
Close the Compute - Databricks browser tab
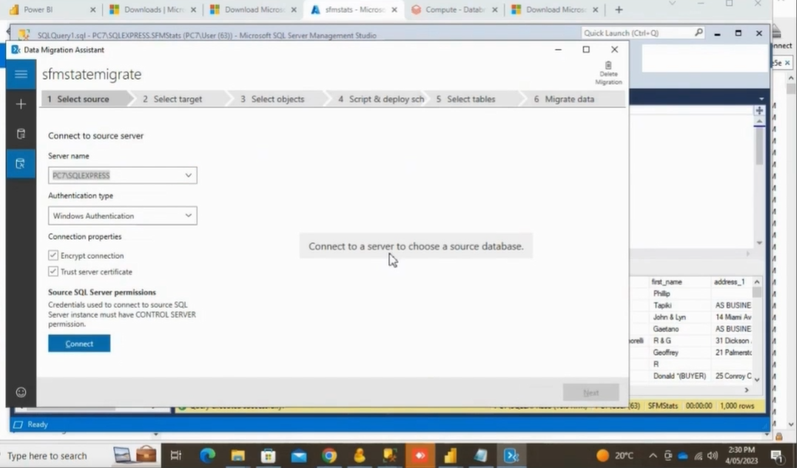(495, 10)
